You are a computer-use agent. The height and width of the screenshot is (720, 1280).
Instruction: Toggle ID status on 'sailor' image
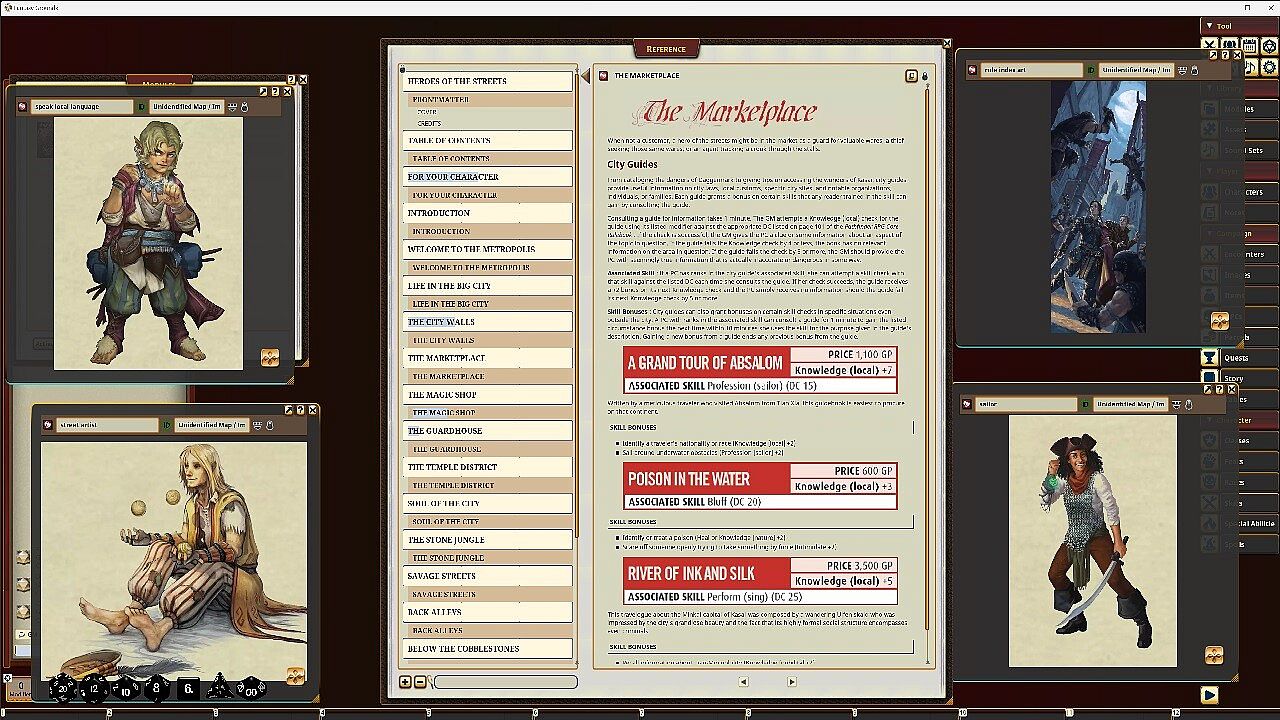1085,404
